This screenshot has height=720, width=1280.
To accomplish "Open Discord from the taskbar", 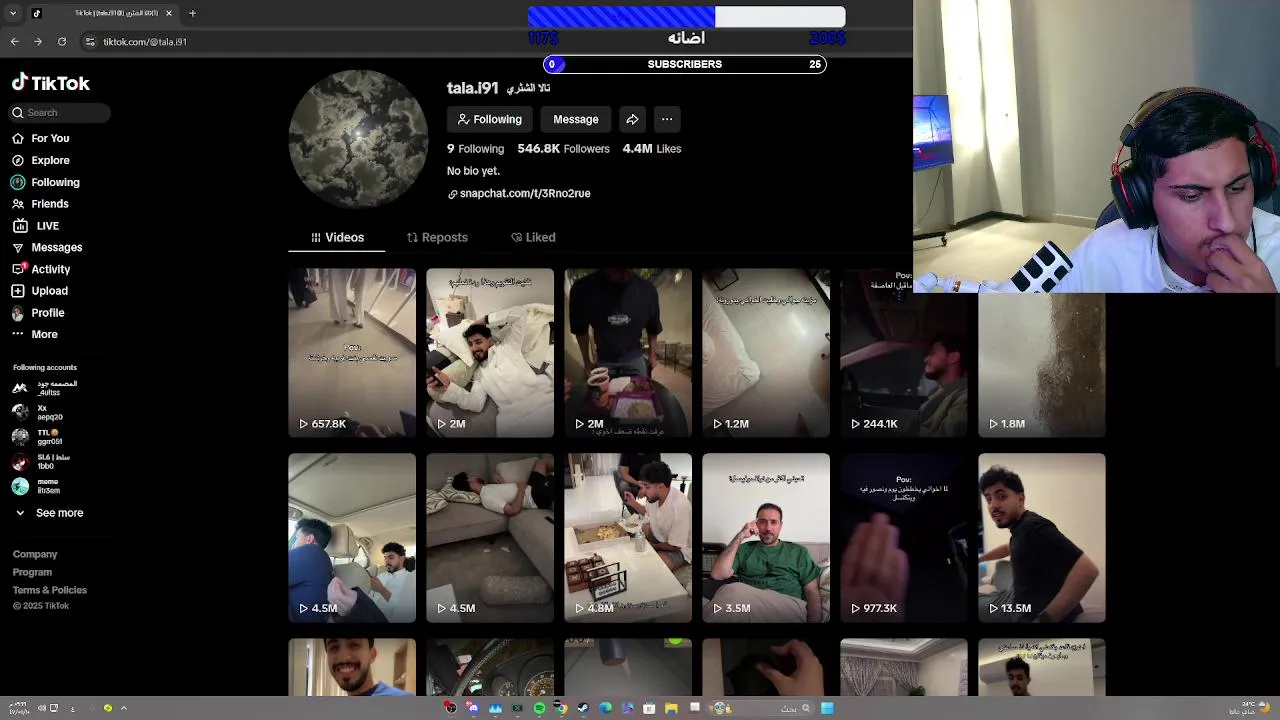I will point(473,708).
